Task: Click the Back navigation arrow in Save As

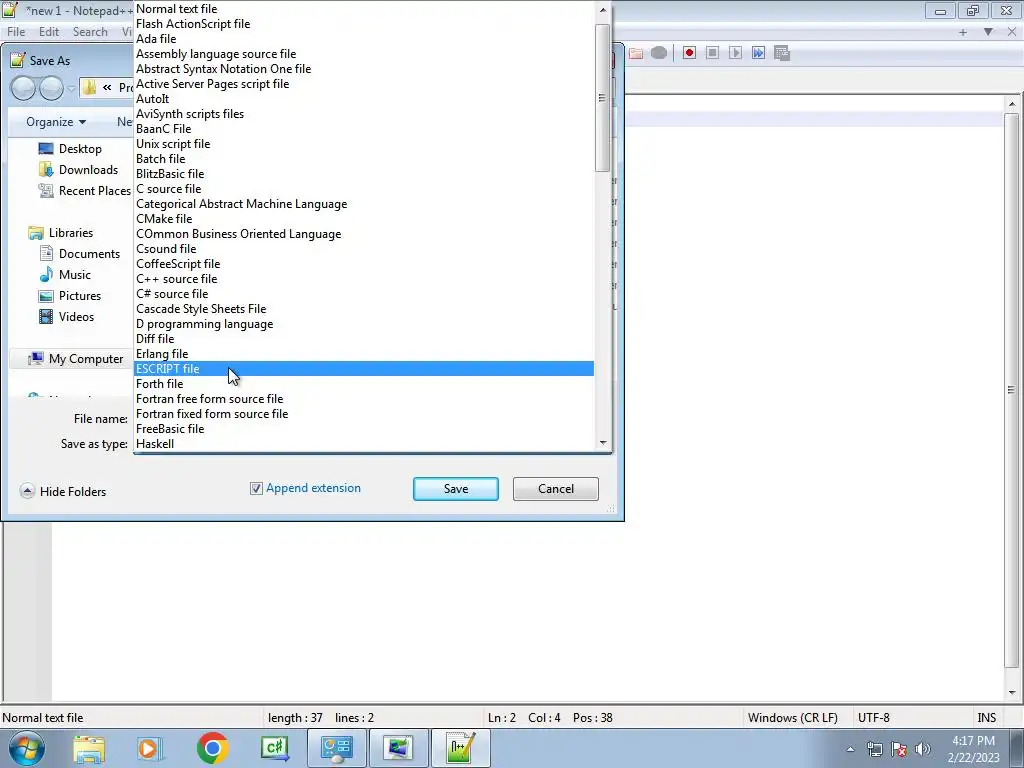Action: coord(23,88)
